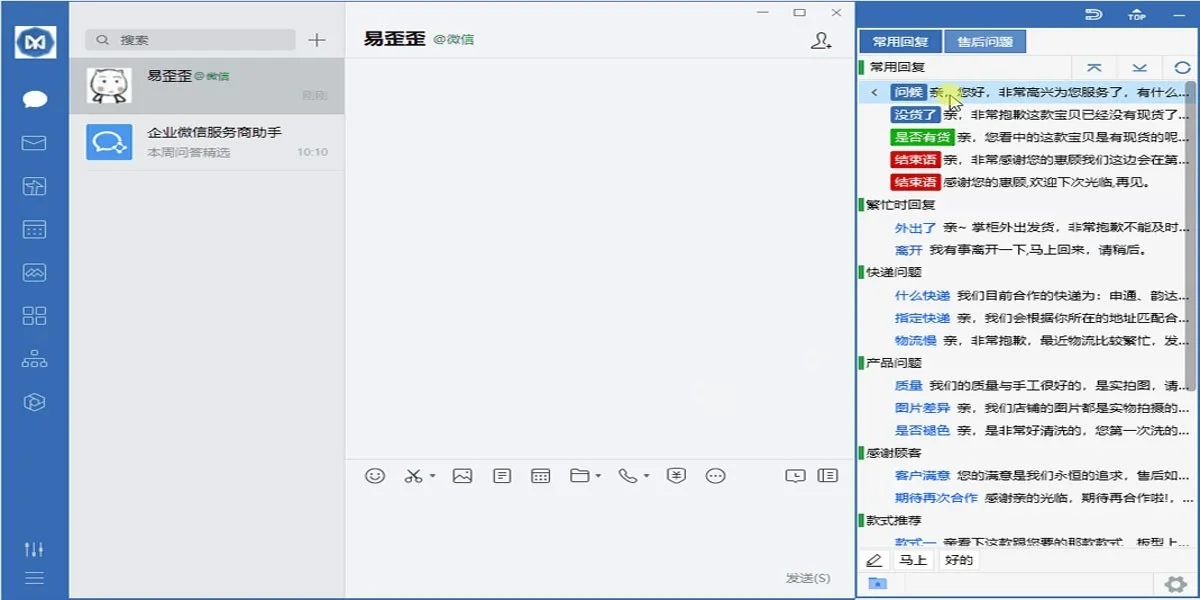The height and width of the screenshot is (600, 1200).
Task: Expand the screenshot scissors dropdown arrow
Action: [x=433, y=477]
